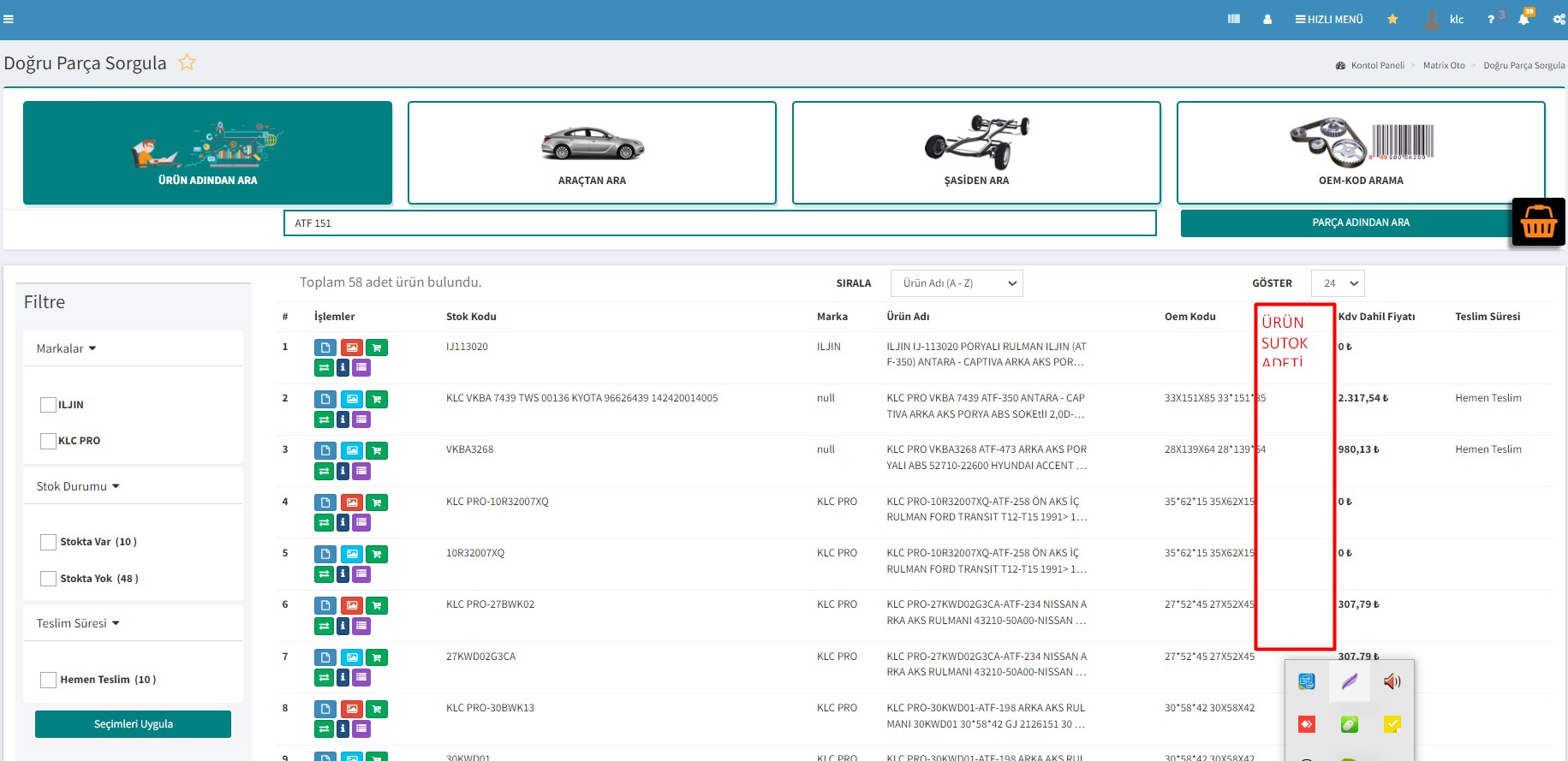The width and height of the screenshot is (1568, 761).
Task: Open the notifications bell in top bar
Action: coord(1523,19)
